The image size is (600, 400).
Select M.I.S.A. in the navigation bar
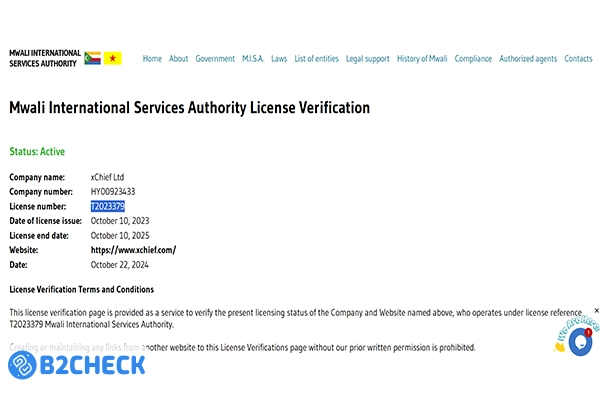253,59
